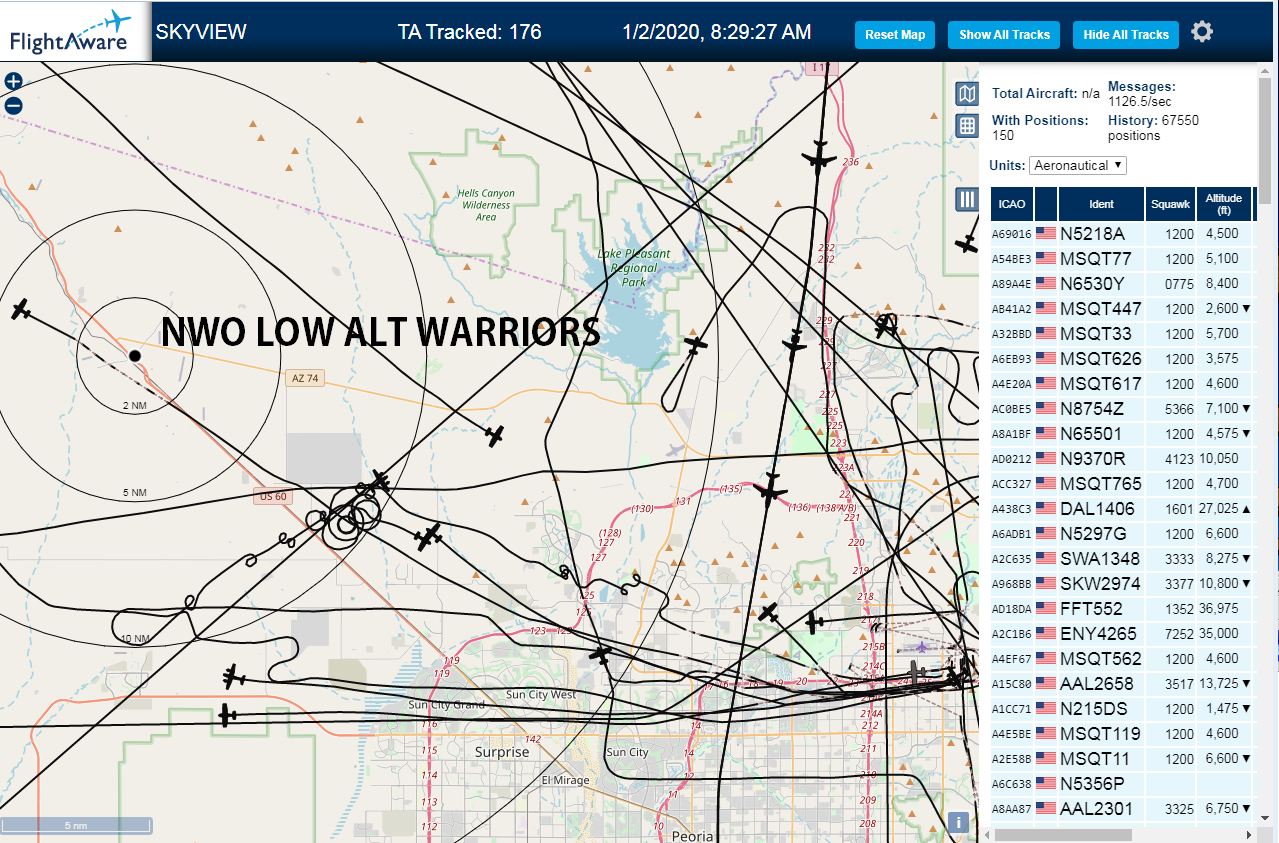Screen dimensions: 1279x843
Task: Toggle the sidebar columns icon
Action: (967, 199)
